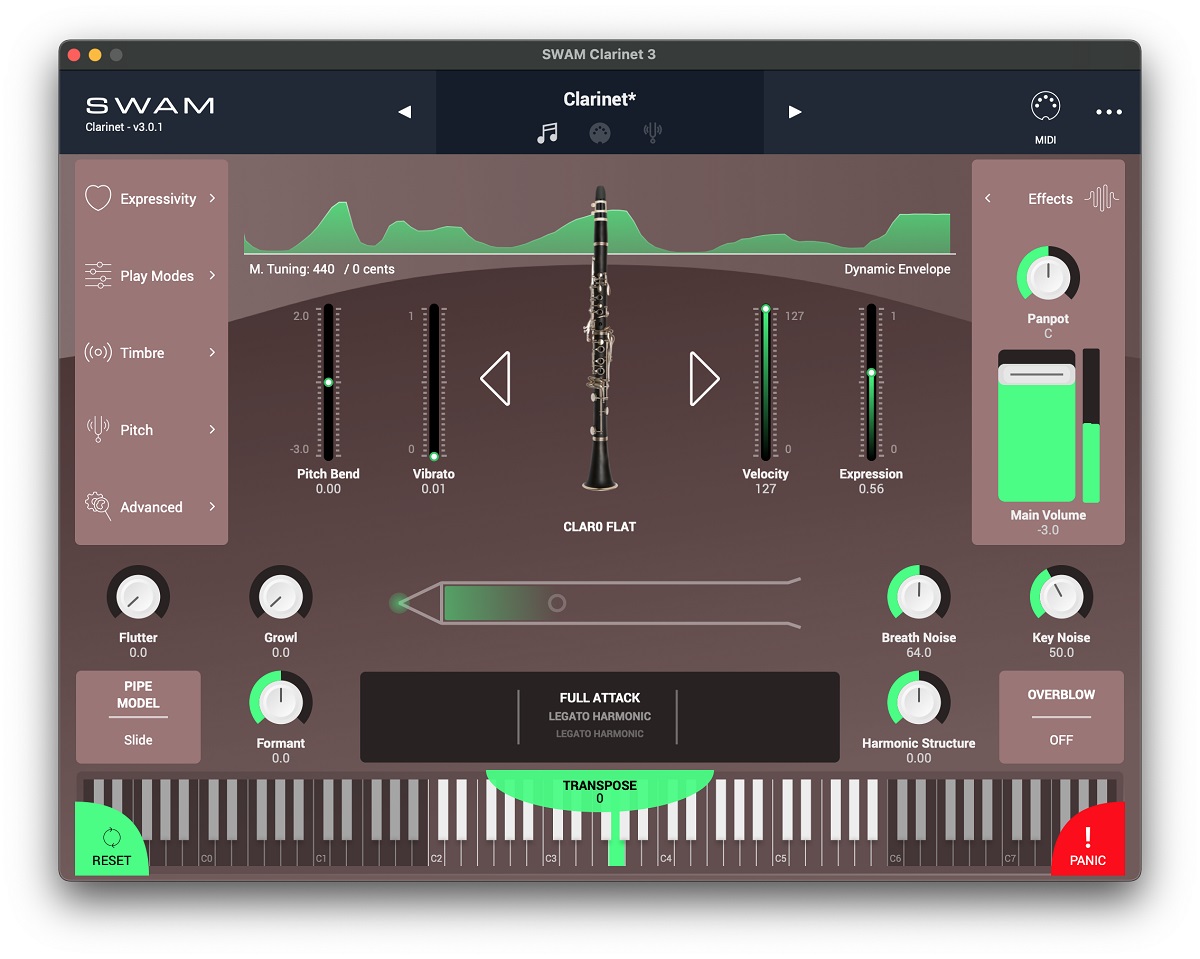Go to next preset with right arrow
The image size is (1200, 959).
[x=795, y=112]
